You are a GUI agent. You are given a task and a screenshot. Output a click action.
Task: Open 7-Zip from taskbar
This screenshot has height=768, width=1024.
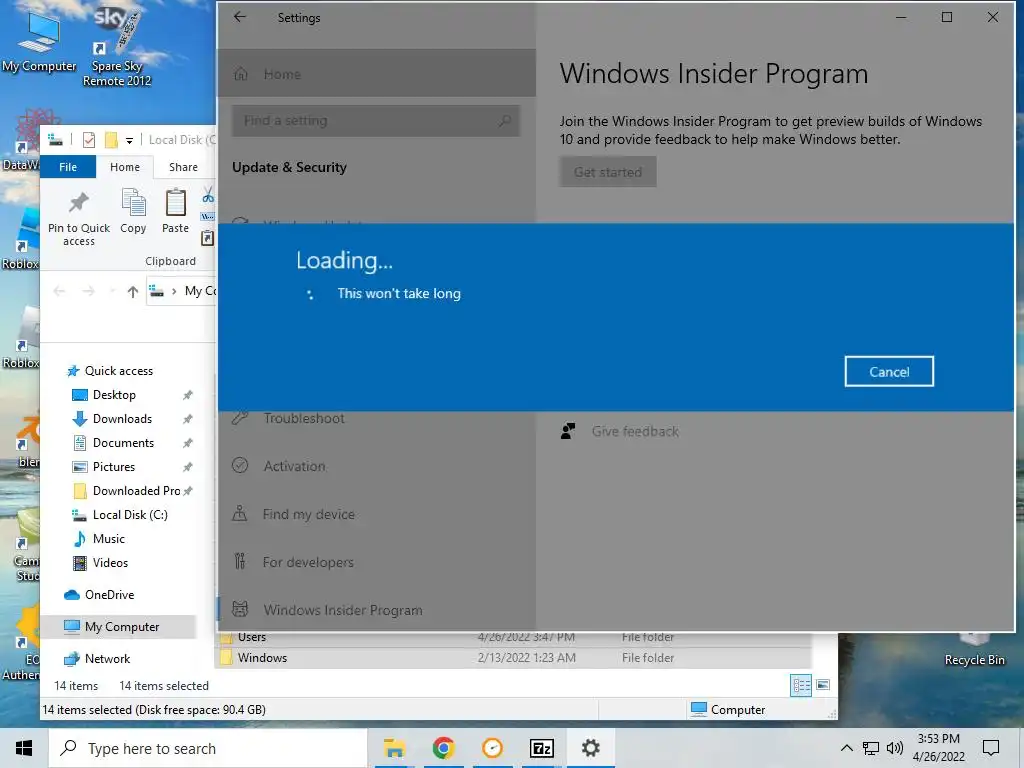point(541,748)
